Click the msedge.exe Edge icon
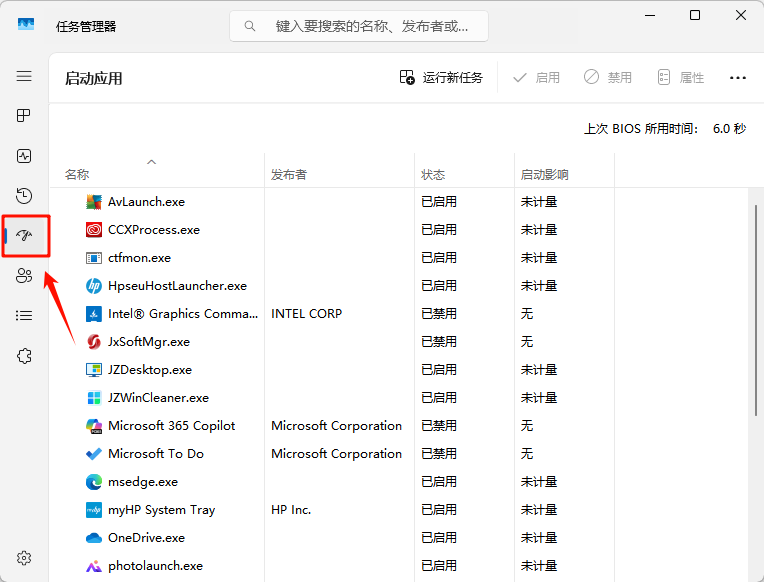Image resolution: width=764 pixels, height=582 pixels. pyautogui.click(x=94, y=482)
